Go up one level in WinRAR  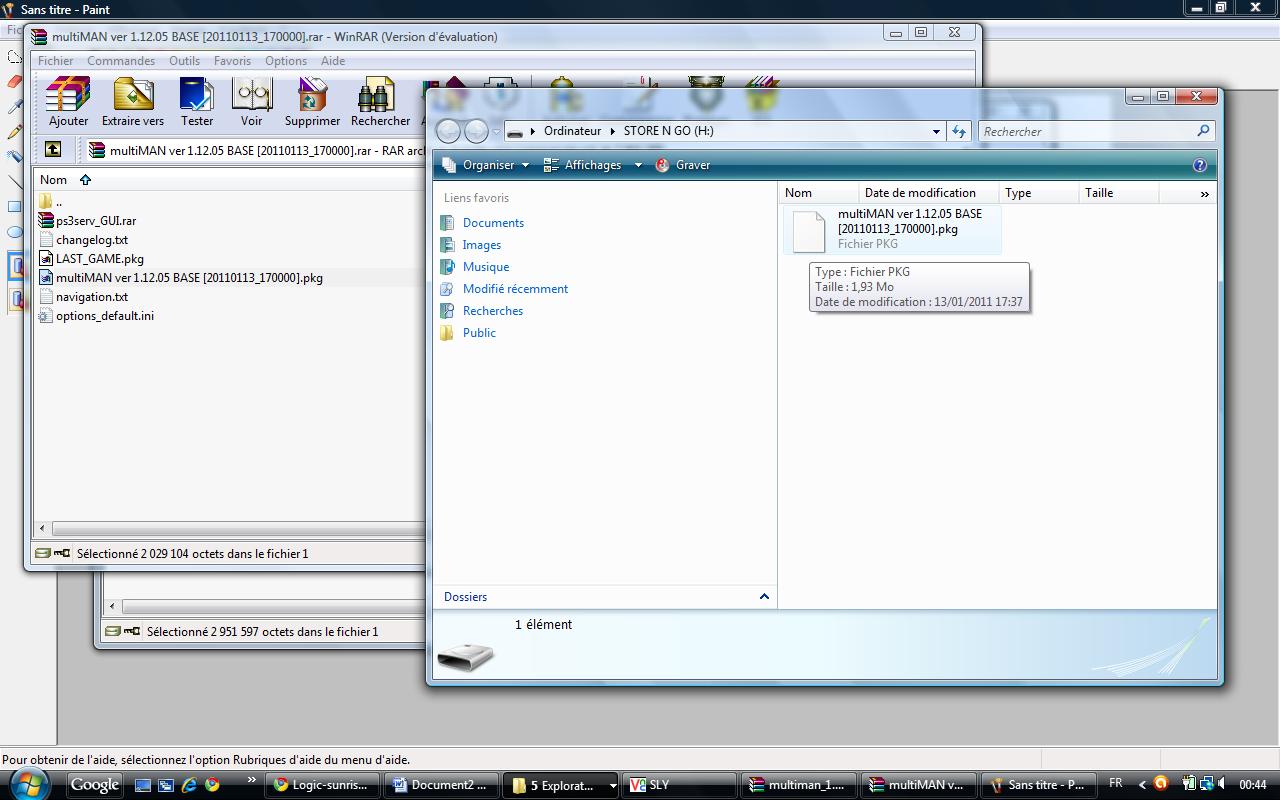tap(53, 150)
